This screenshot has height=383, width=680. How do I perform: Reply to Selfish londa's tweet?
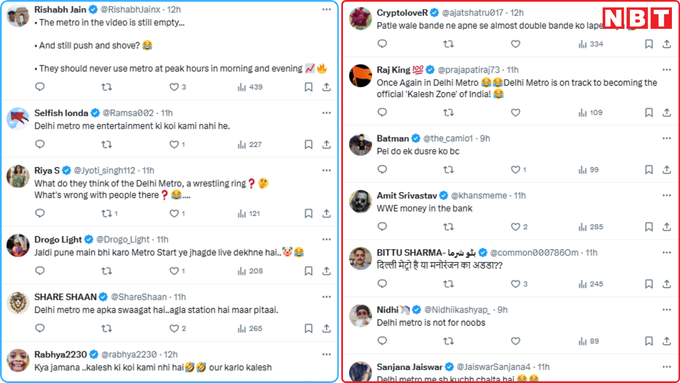click(40, 144)
